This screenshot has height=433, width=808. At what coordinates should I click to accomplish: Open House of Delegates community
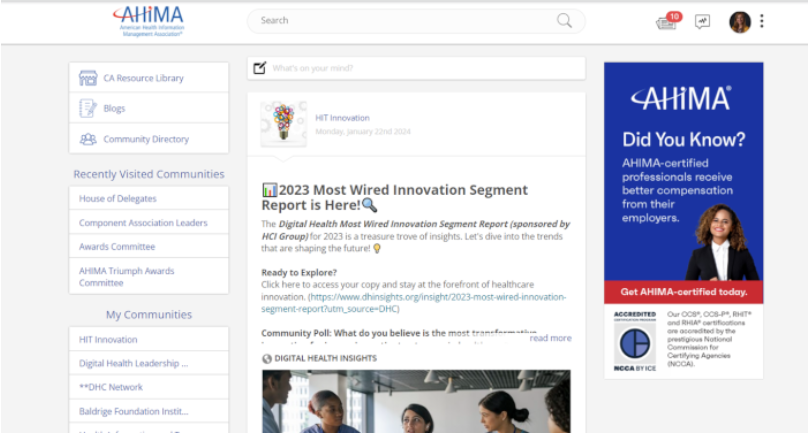click(118, 198)
